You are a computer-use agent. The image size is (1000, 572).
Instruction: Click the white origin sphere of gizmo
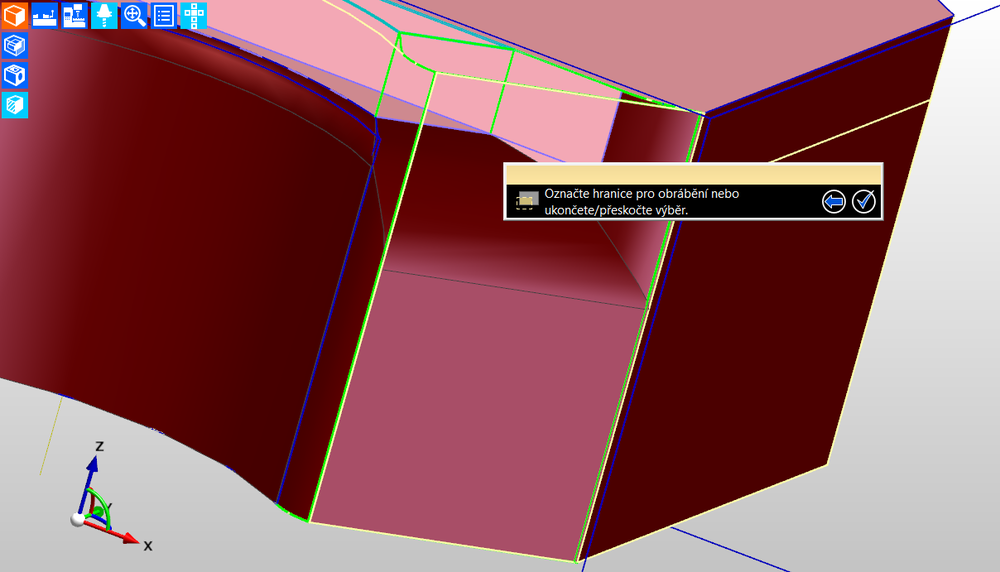[78, 518]
